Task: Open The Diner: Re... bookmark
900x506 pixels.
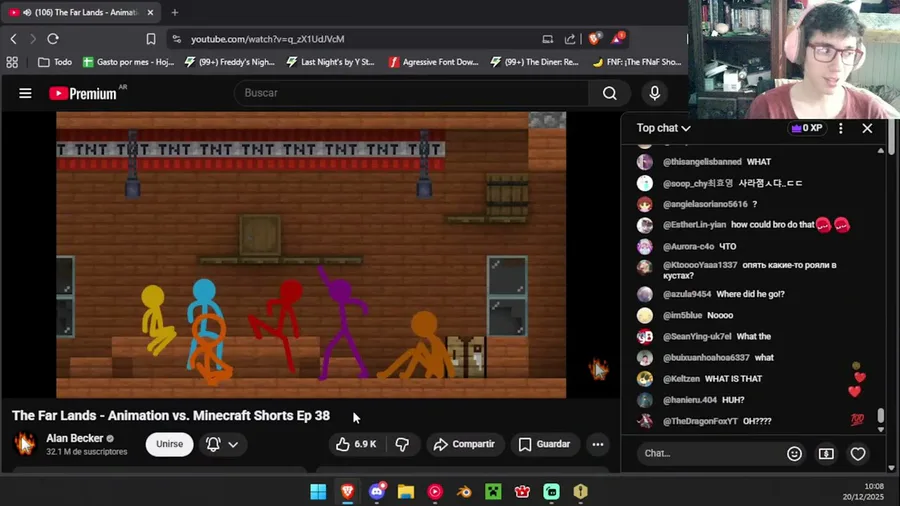Action: click(534, 62)
